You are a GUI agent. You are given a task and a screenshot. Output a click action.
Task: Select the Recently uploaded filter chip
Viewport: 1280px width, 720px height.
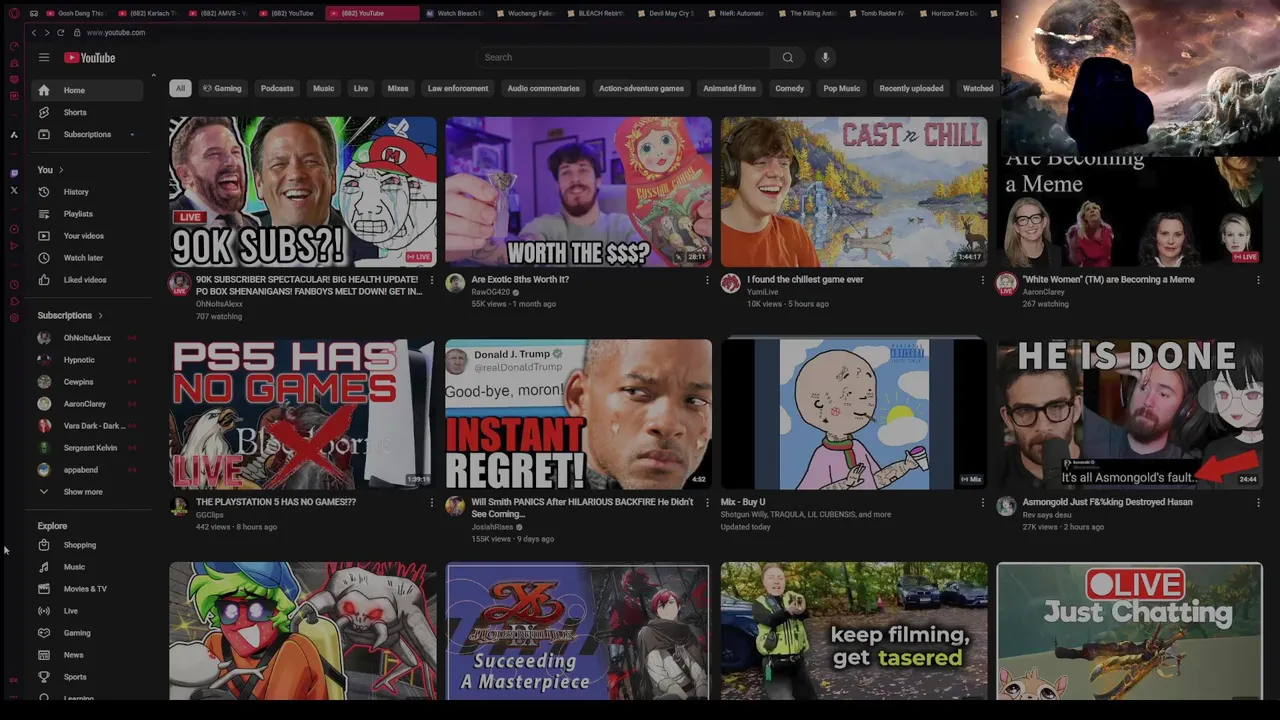pos(911,88)
